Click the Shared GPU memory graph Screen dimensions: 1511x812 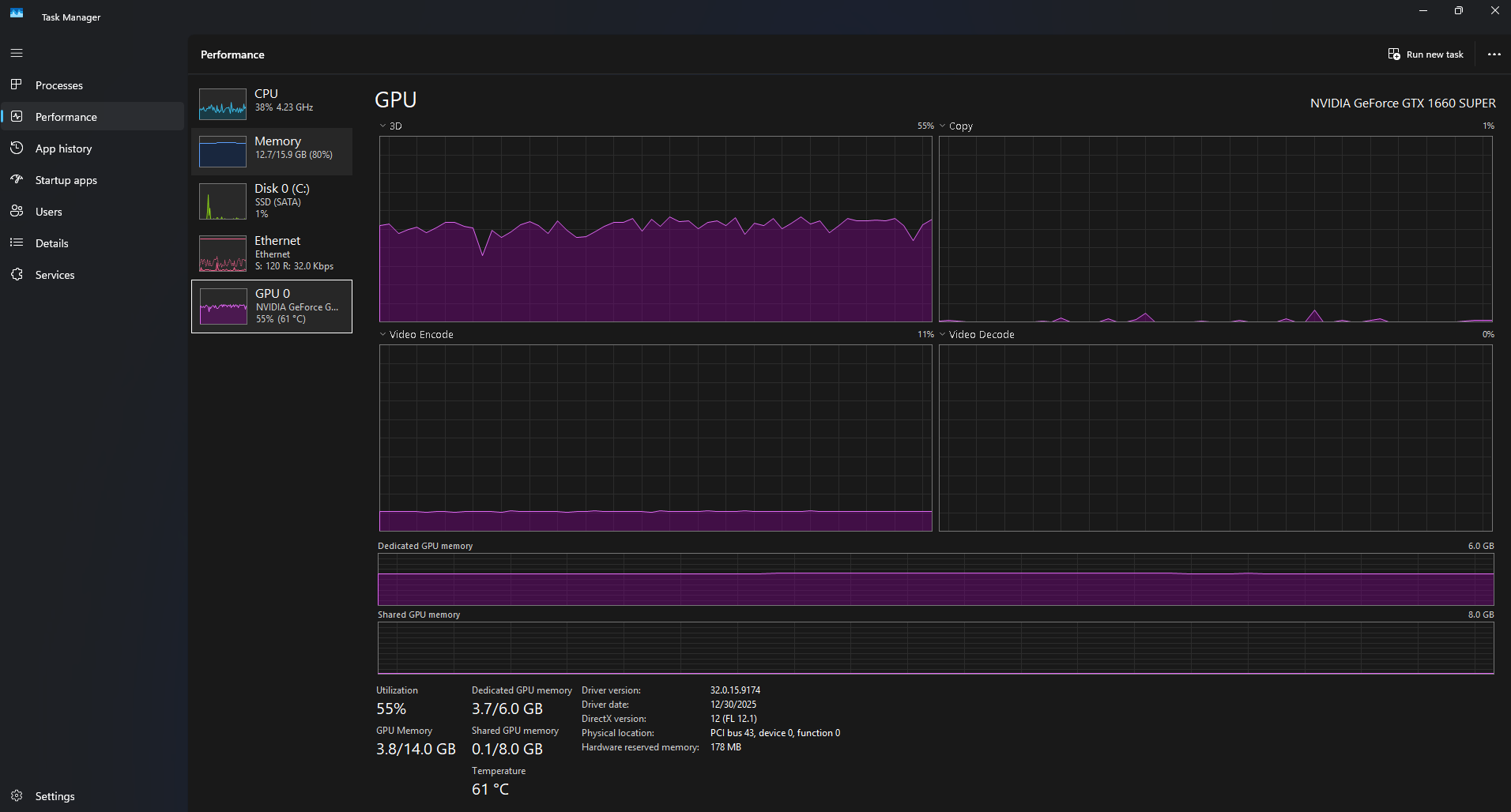[936, 648]
